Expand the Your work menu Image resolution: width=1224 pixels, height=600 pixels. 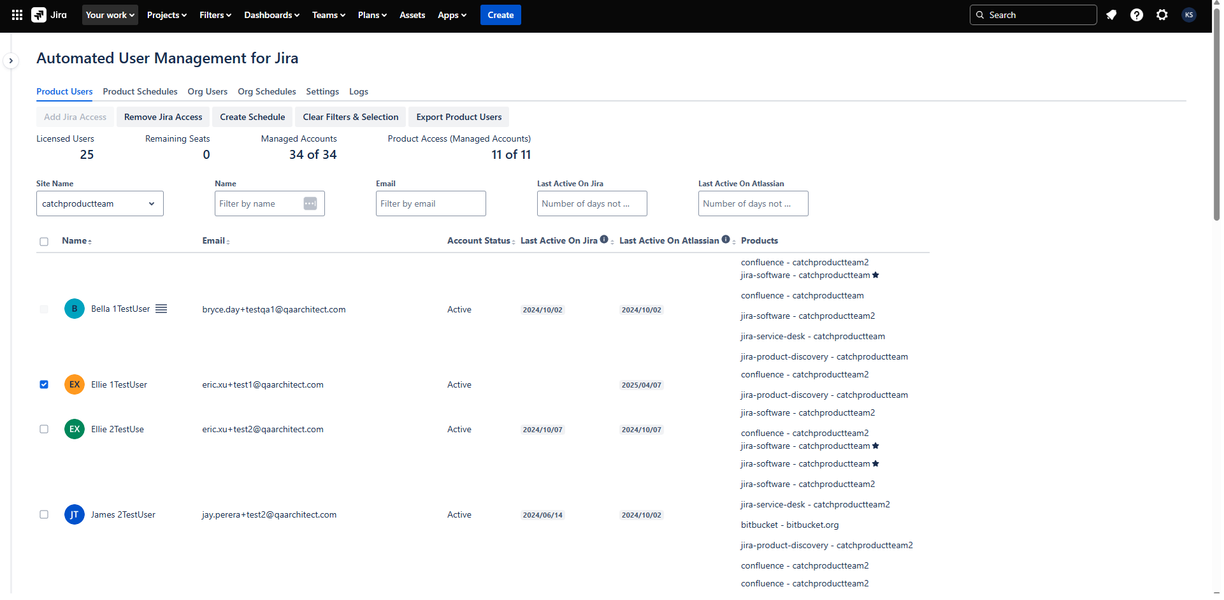pyautogui.click(x=110, y=15)
